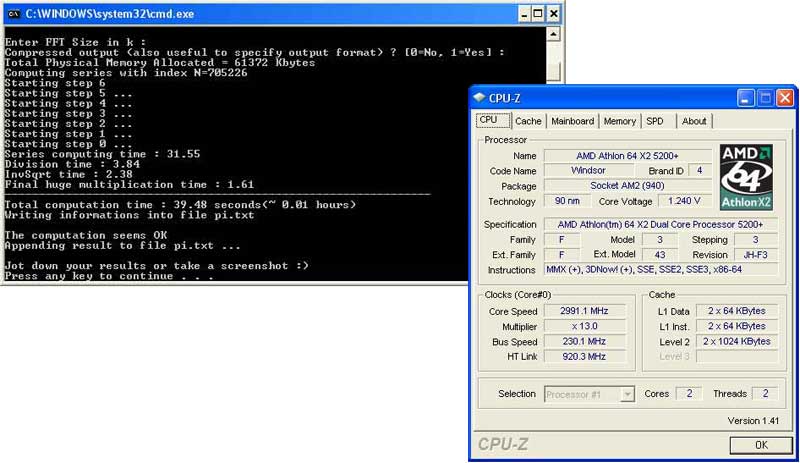Select the SPD tab
Screen dimensions: 800x463
655,121
